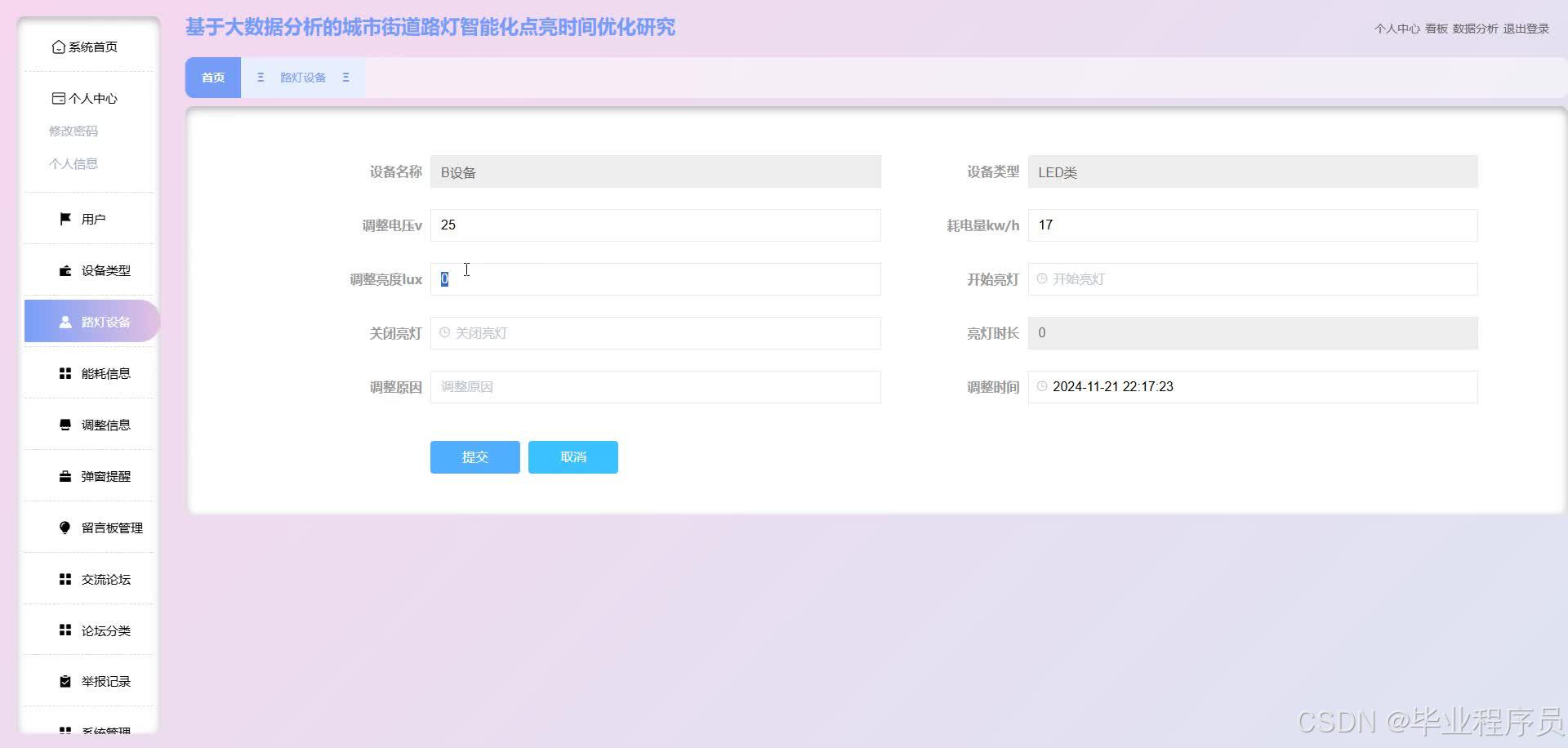
Task: Open 修改密码 submenu item
Action: pos(73,131)
